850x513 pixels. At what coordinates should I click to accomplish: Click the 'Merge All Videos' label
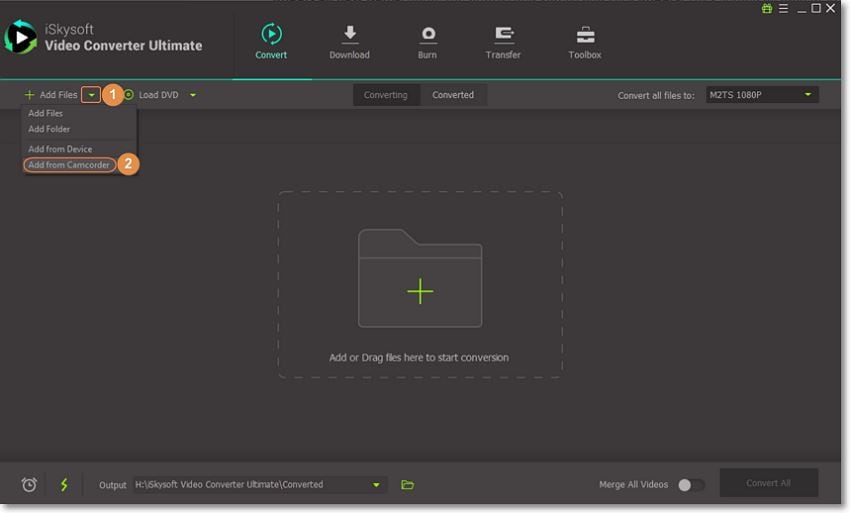[x=634, y=484]
